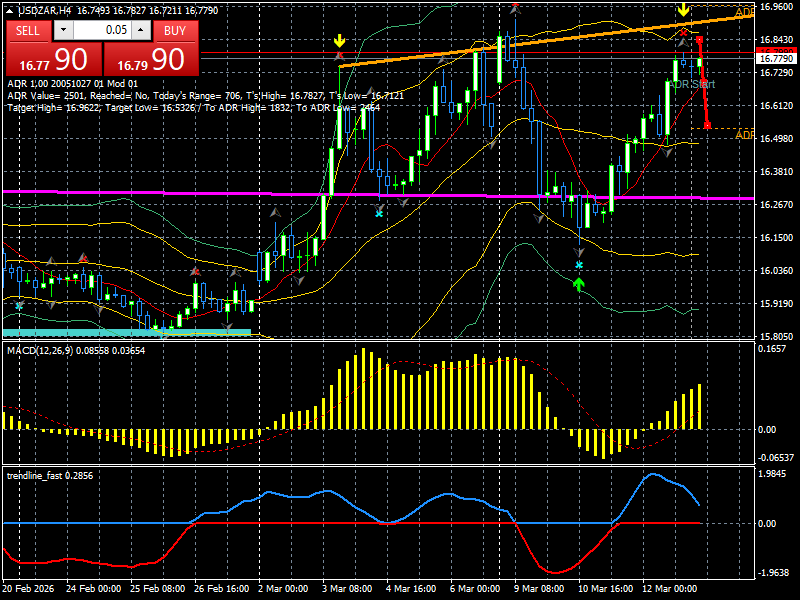The image size is (800, 600).
Task: Click the ADR Start label
Action: point(692,84)
